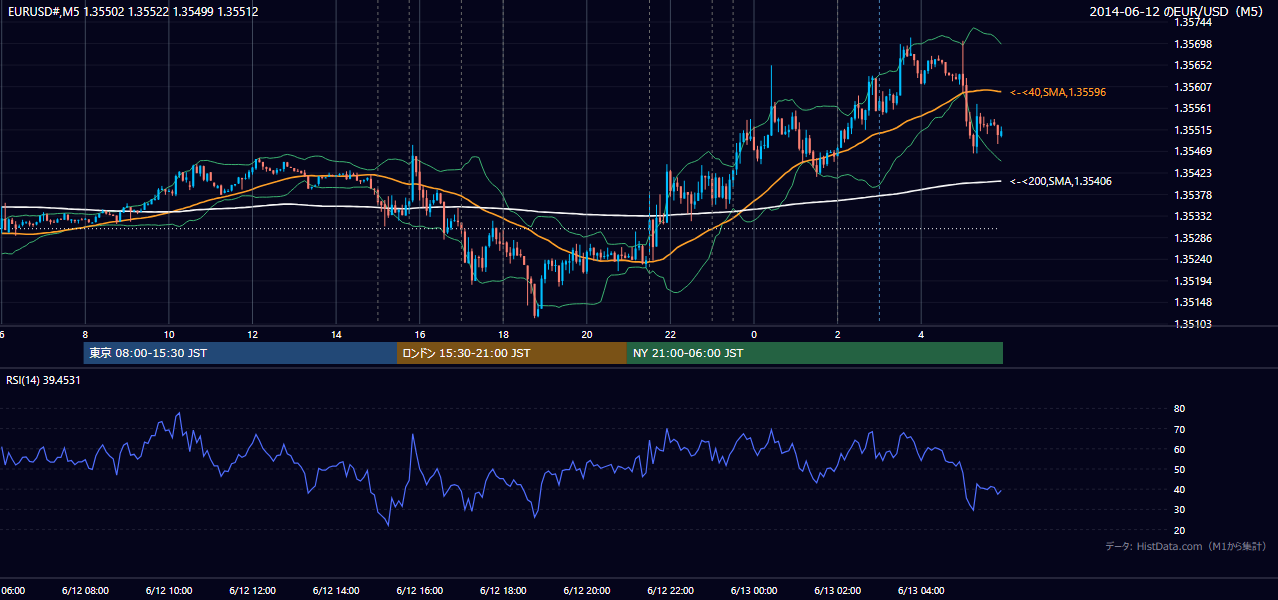1278x600 pixels.
Task: Click RSI axis level 60
Action: [1179, 449]
